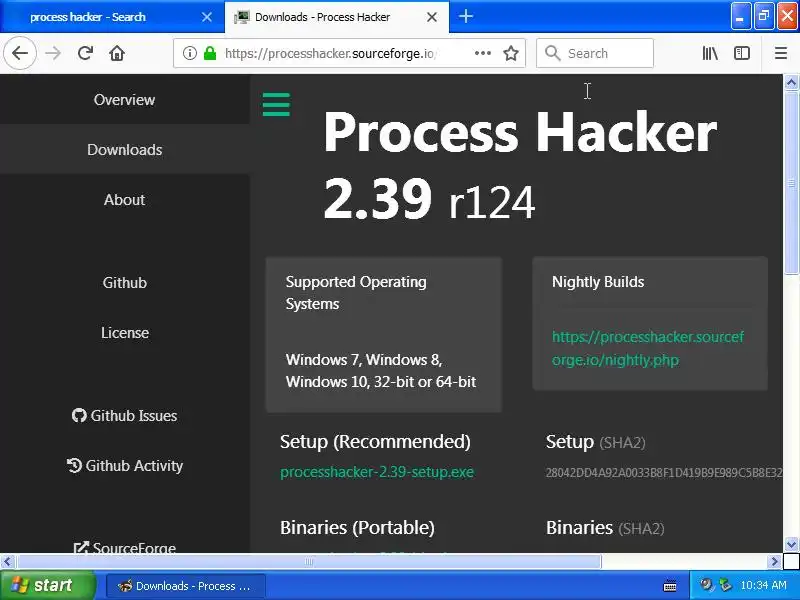The image size is (800, 600).
Task: Open the Firefox hamburger menu
Action: (x=781, y=53)
